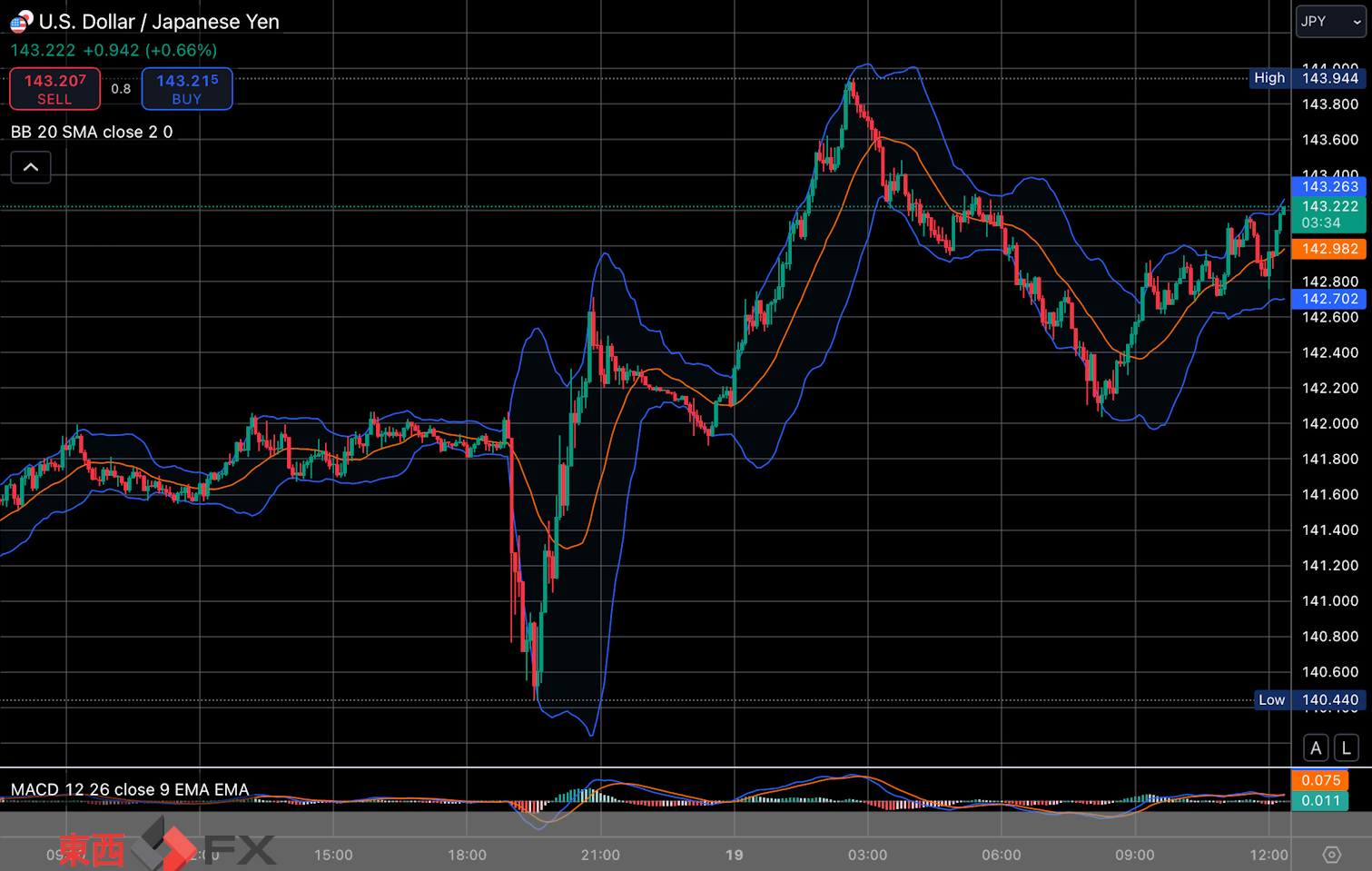1372x871 pixels.
Task: Click the U.S. Dollar / Japanese Yen title
Action: click(159, 21)
